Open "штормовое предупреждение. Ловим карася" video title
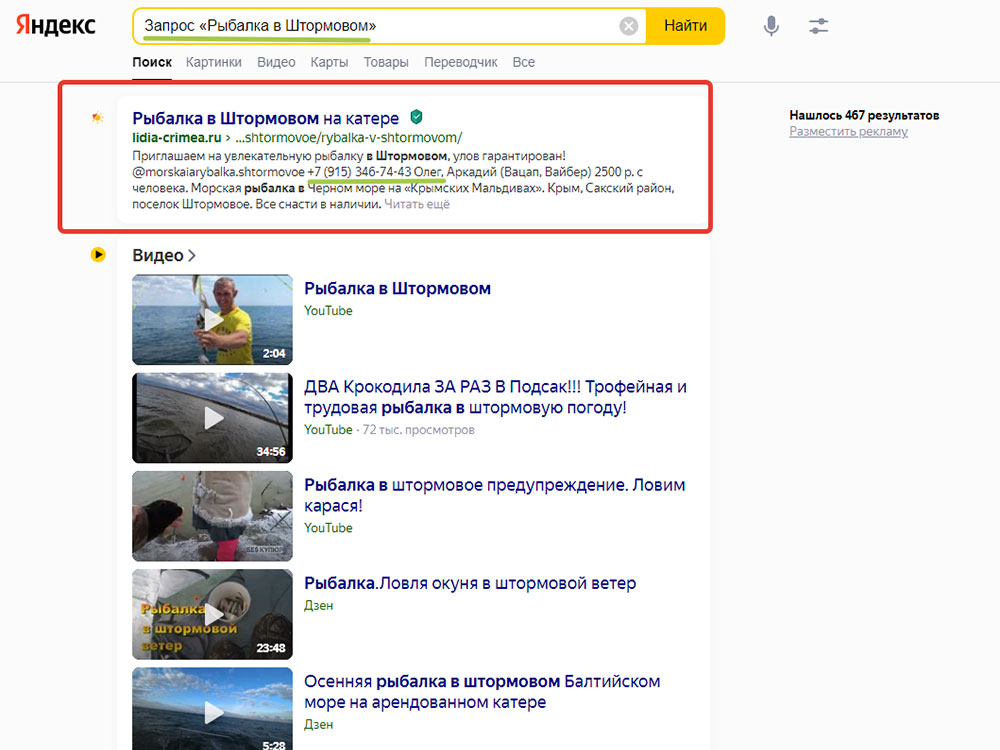The height and width of the screenshot is (750, 1000). (x=494, y=495)
